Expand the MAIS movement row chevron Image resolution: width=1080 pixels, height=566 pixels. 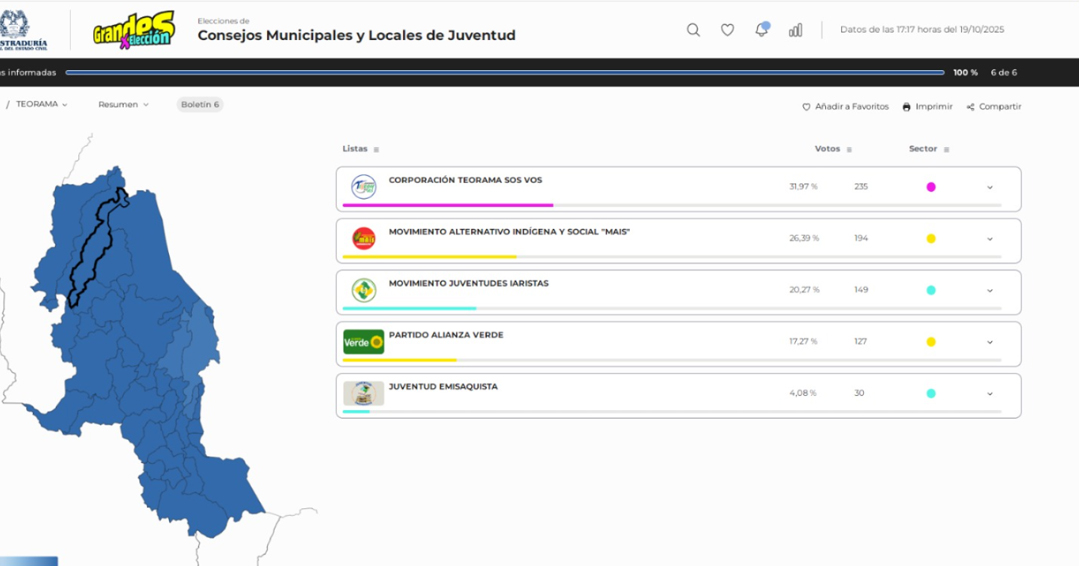[990, 239]
